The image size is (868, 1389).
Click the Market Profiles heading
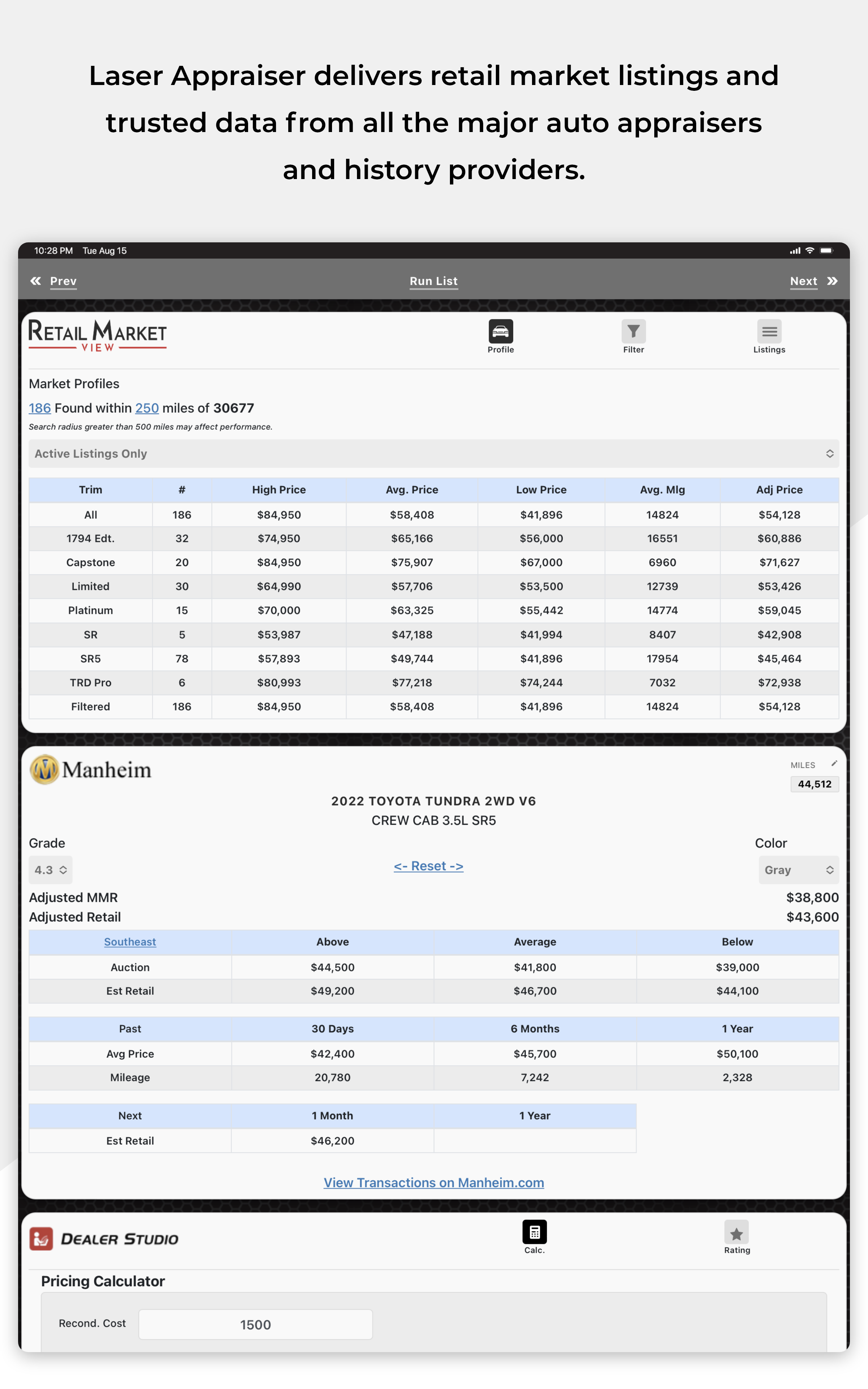(x=74, y=383)
